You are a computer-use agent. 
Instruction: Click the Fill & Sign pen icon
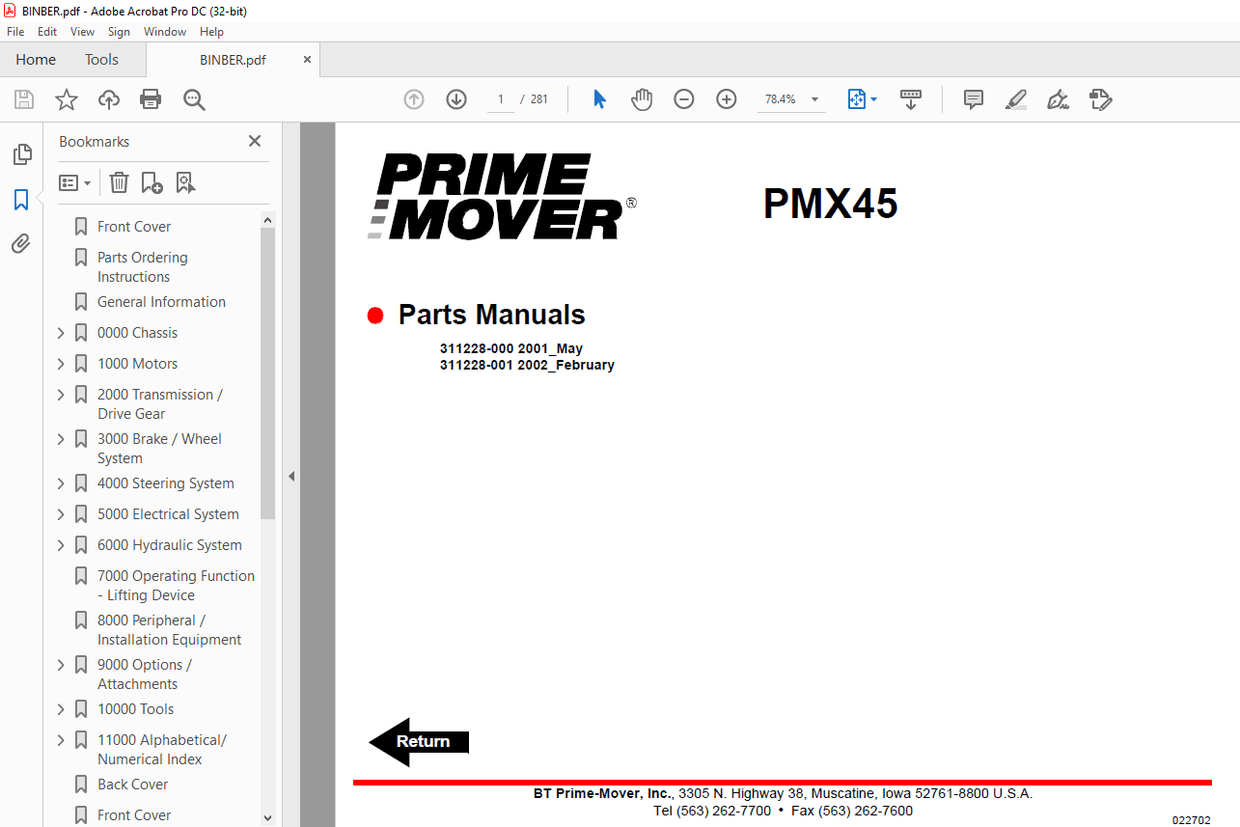[1057, 99]
